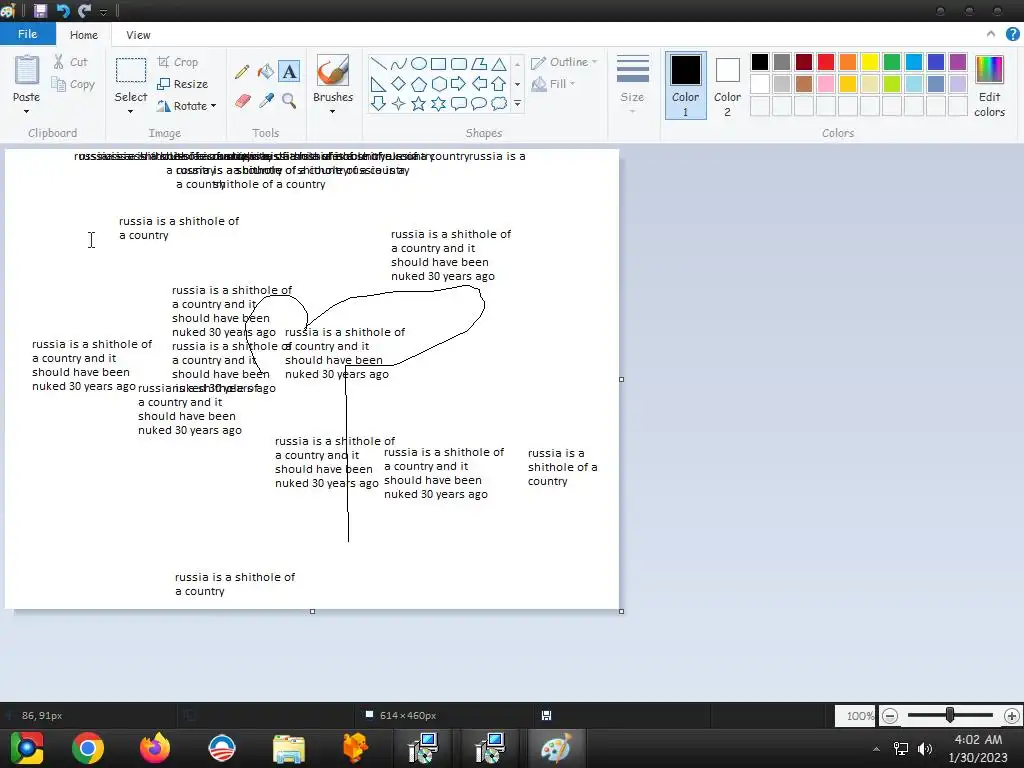This screenshot has width=1024, height=768.
Task: Open the Fill dropdown
Action: (553, 84)
